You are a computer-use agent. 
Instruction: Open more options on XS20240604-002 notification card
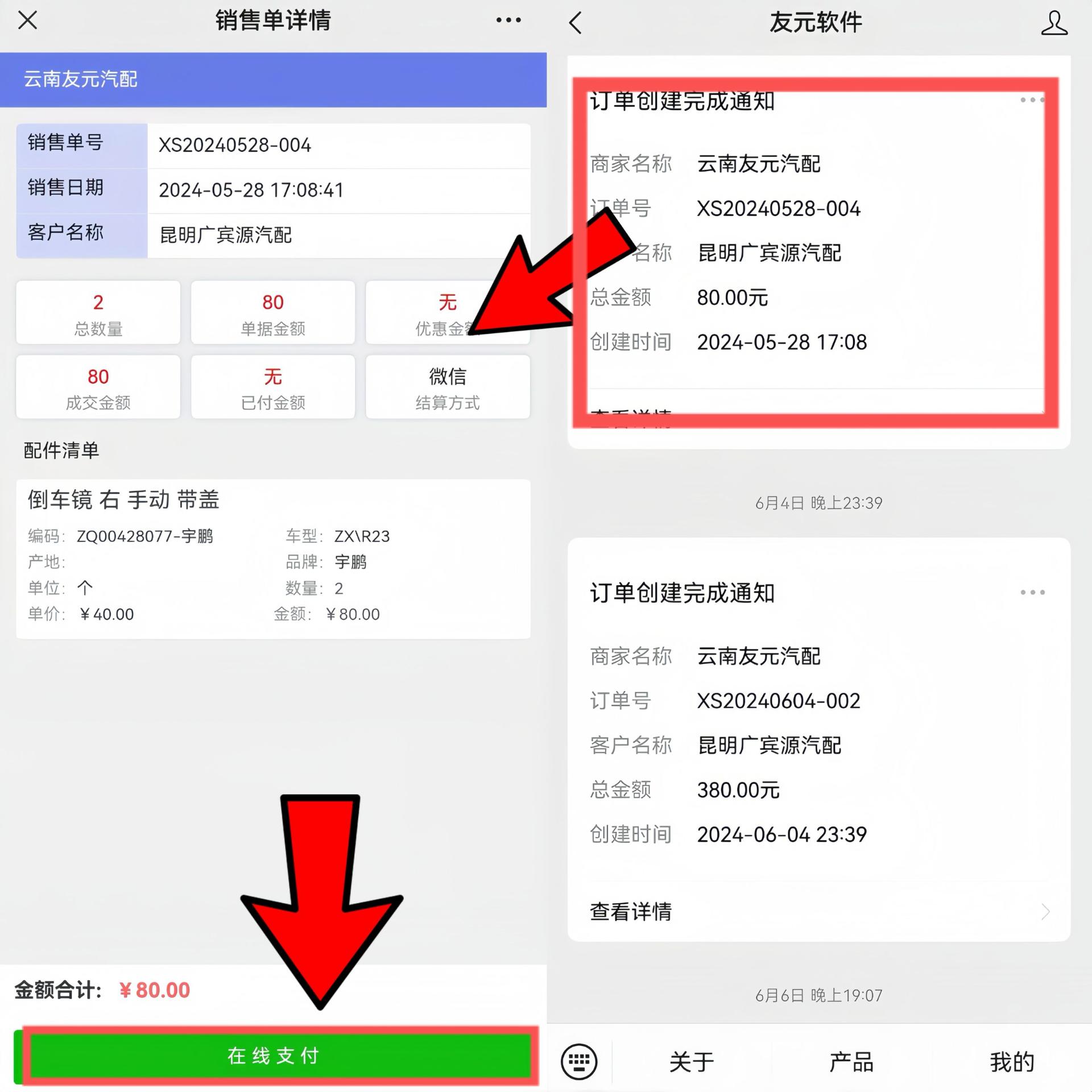[1032, 592]
